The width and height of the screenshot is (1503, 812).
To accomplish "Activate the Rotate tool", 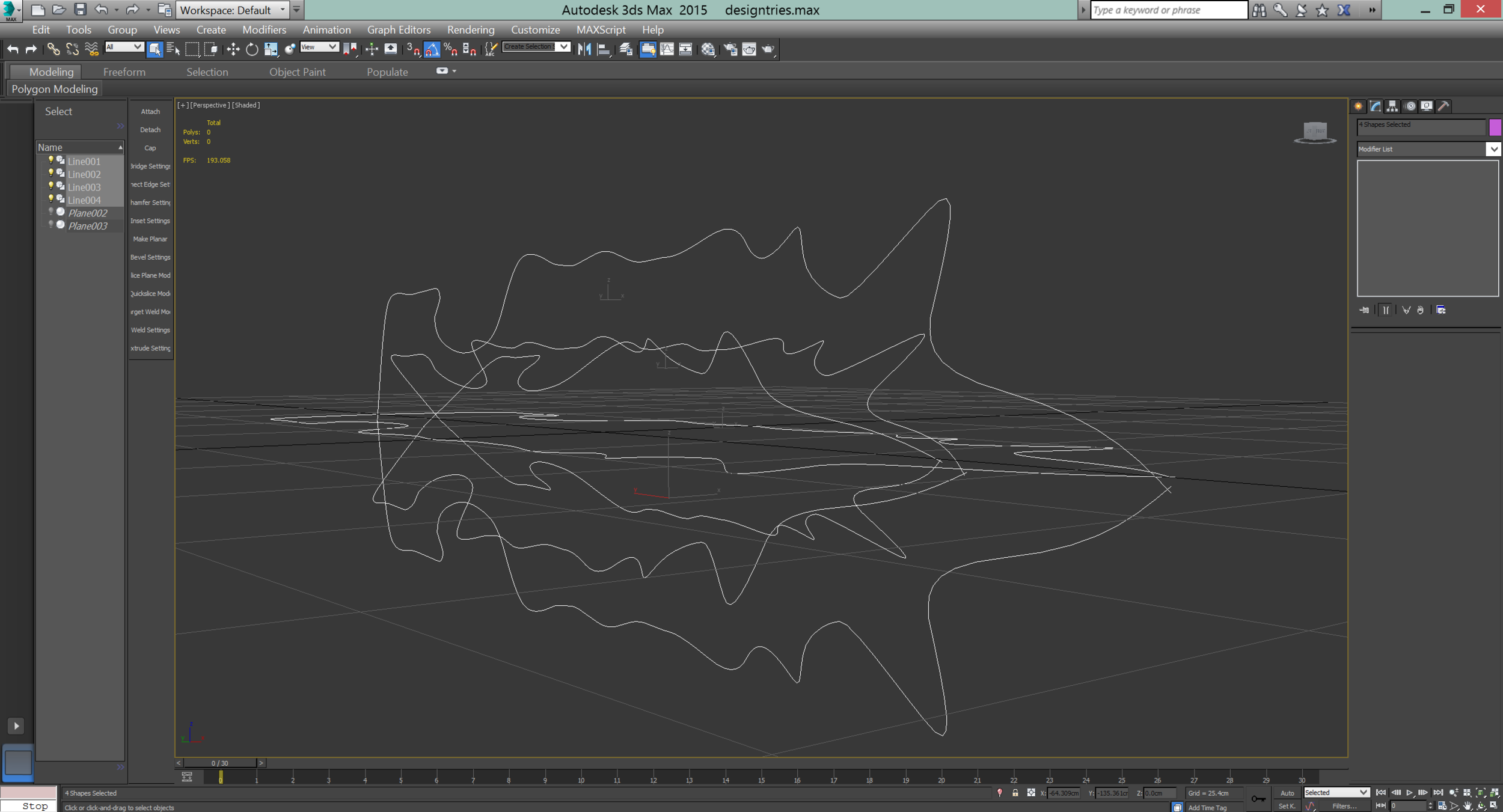I will 252,49.
